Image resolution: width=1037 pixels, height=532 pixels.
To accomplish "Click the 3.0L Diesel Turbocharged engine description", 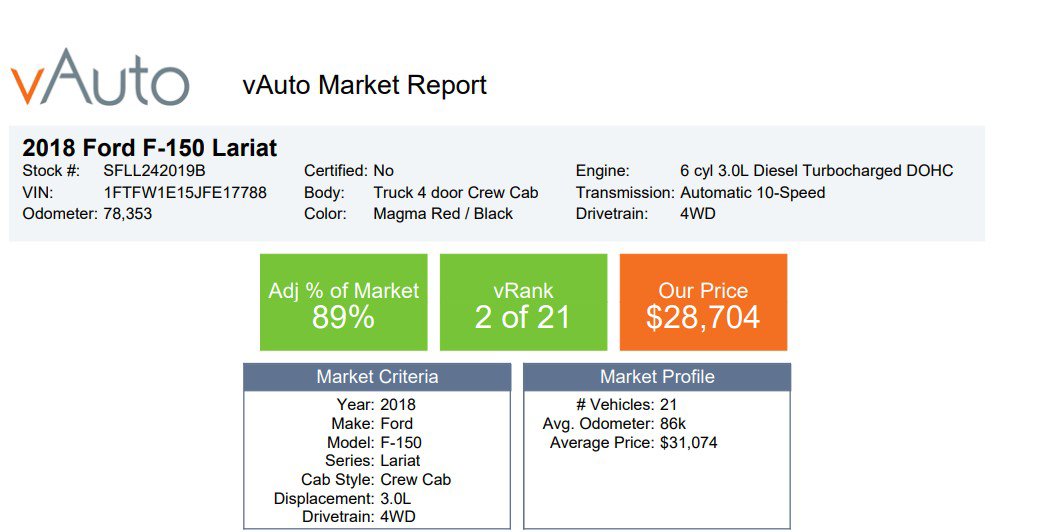I will [816, 171].
